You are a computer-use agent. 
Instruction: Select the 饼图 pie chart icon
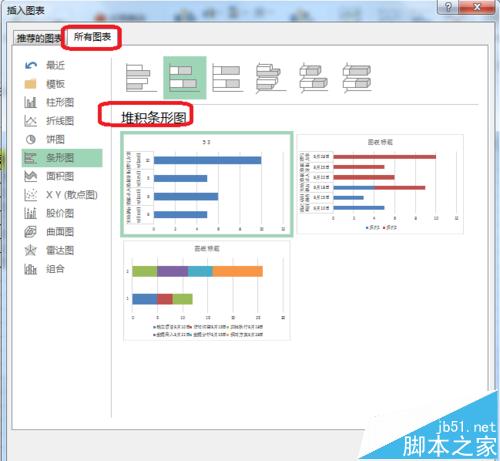(31, 139)
